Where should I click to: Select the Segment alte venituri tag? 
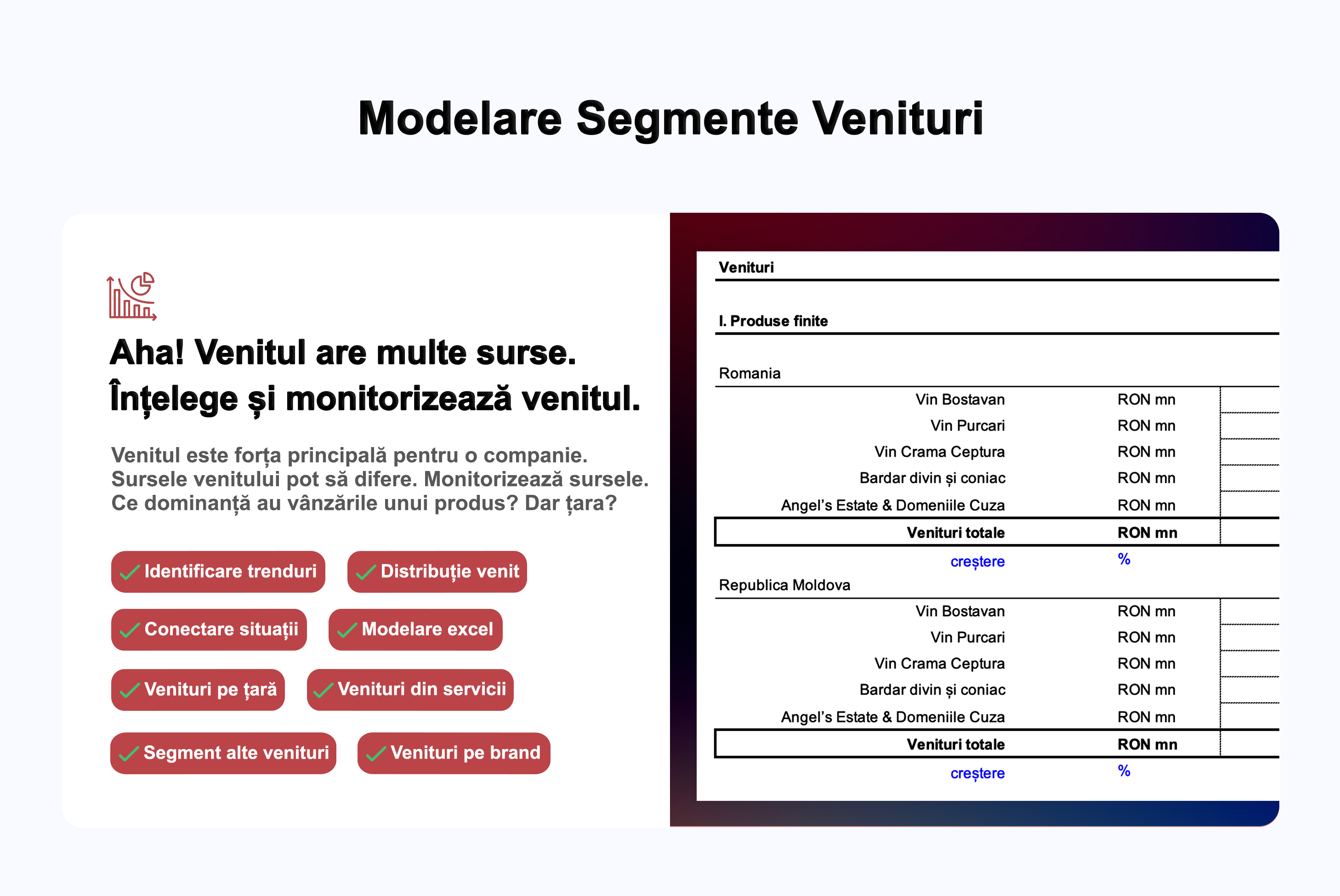click(223, 753)
